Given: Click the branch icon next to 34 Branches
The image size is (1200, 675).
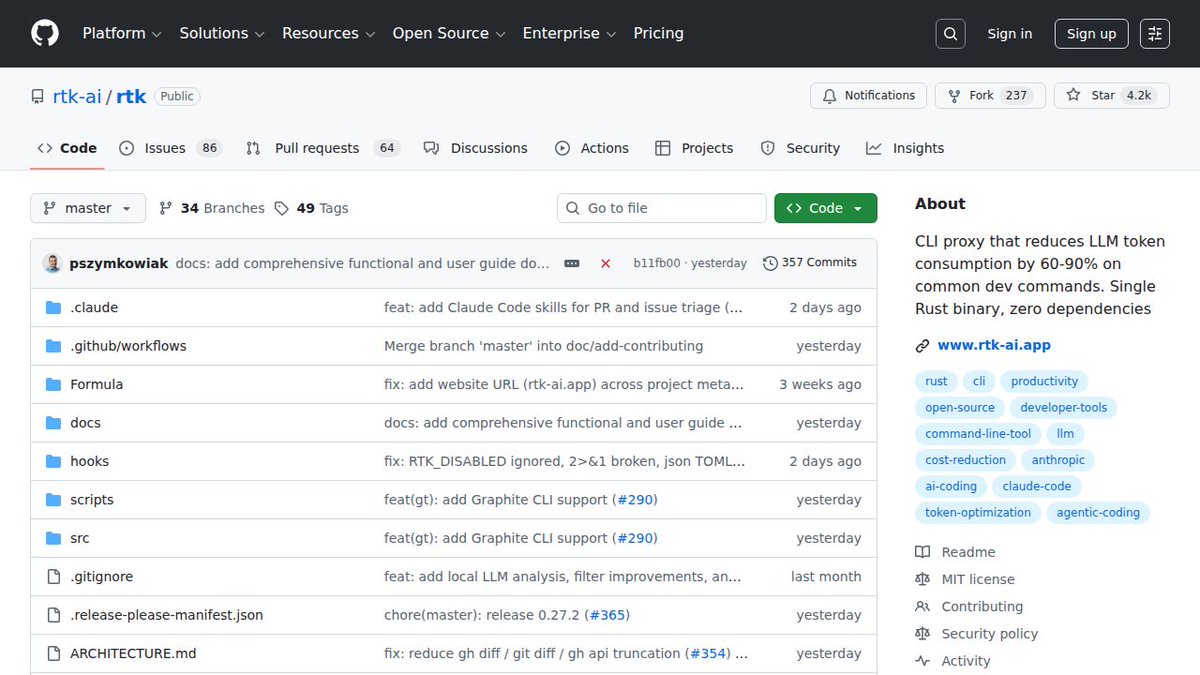Looking at the screenshot, I should [166, 208].
